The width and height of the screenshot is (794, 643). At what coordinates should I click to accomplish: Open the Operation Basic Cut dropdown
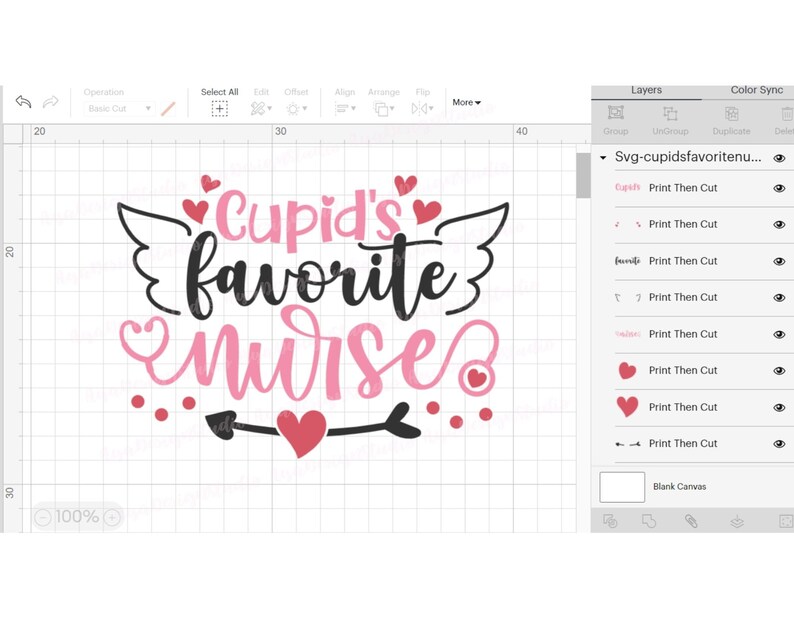[119, 108]
